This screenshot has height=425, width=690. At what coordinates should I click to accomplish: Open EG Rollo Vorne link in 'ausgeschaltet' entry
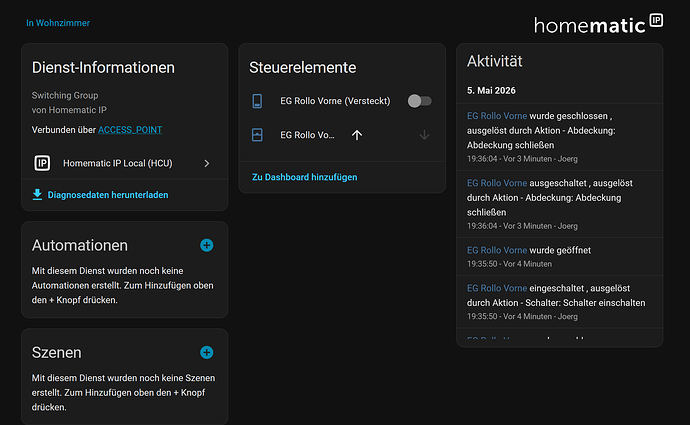497,183
